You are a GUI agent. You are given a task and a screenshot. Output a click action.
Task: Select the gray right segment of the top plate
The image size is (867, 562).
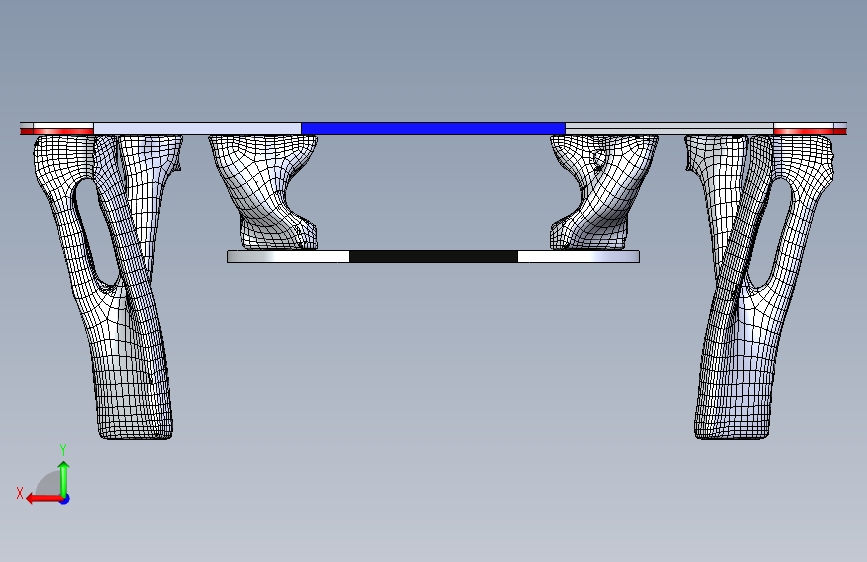[x=669, y=128]
